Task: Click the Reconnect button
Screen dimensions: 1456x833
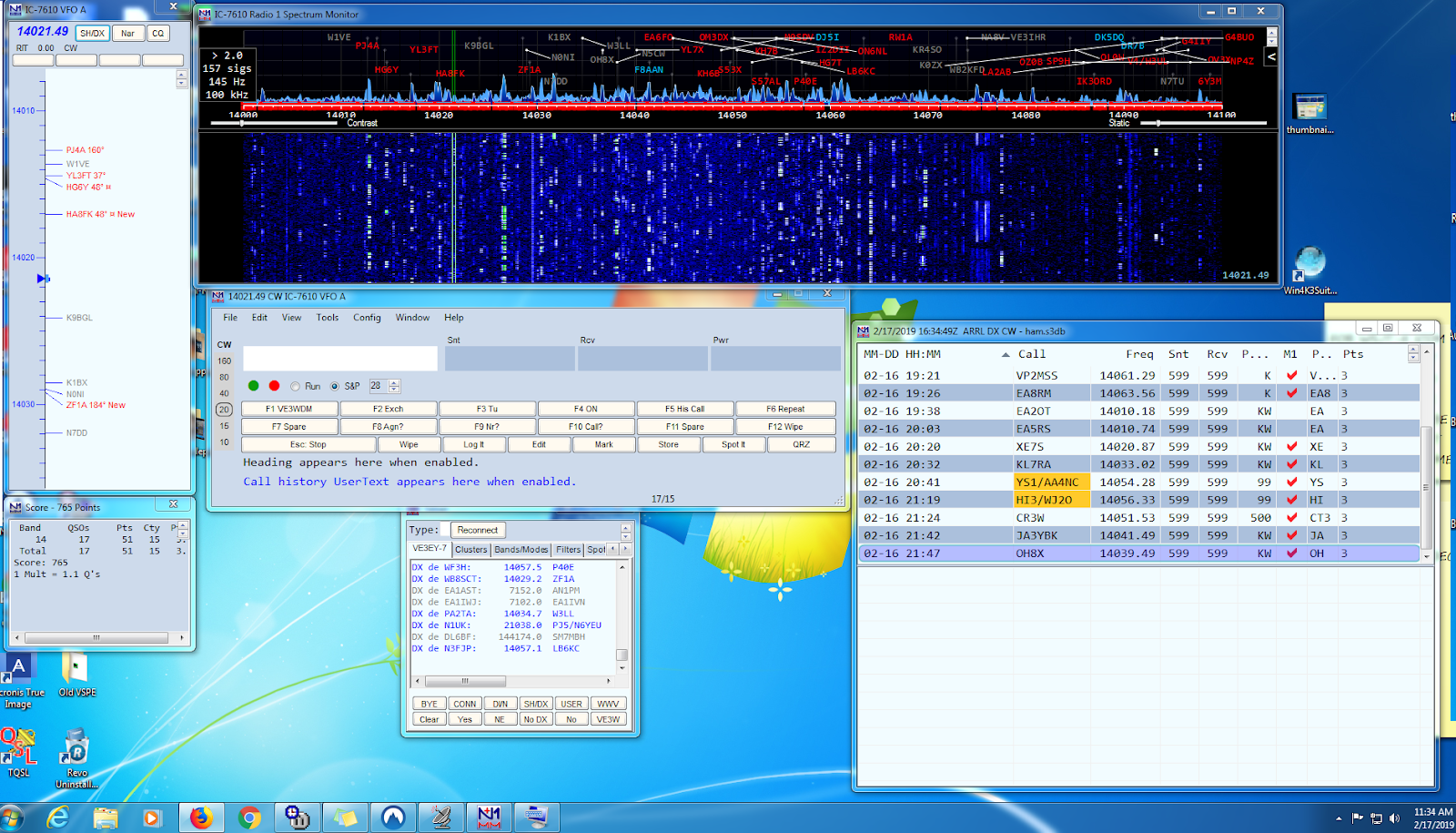Action: [478, 530]
